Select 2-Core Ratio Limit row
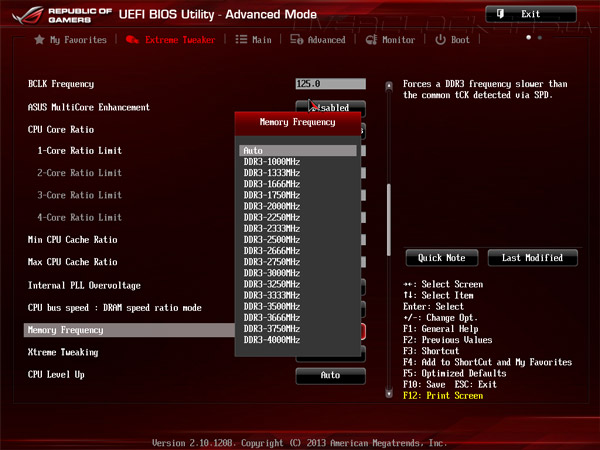 [x=80, y=173]
